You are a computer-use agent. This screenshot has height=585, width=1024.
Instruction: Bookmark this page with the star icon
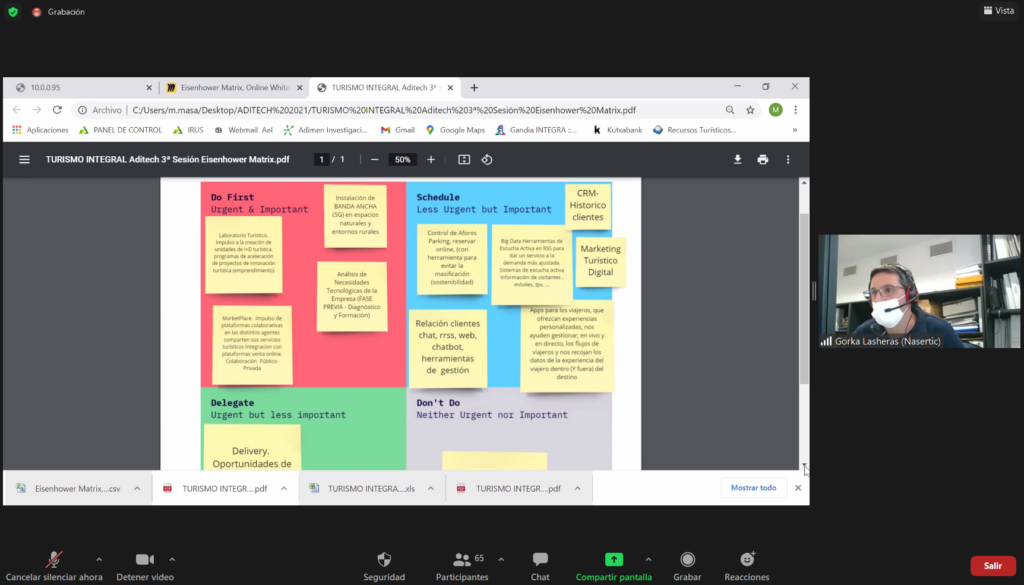[750, 110]
